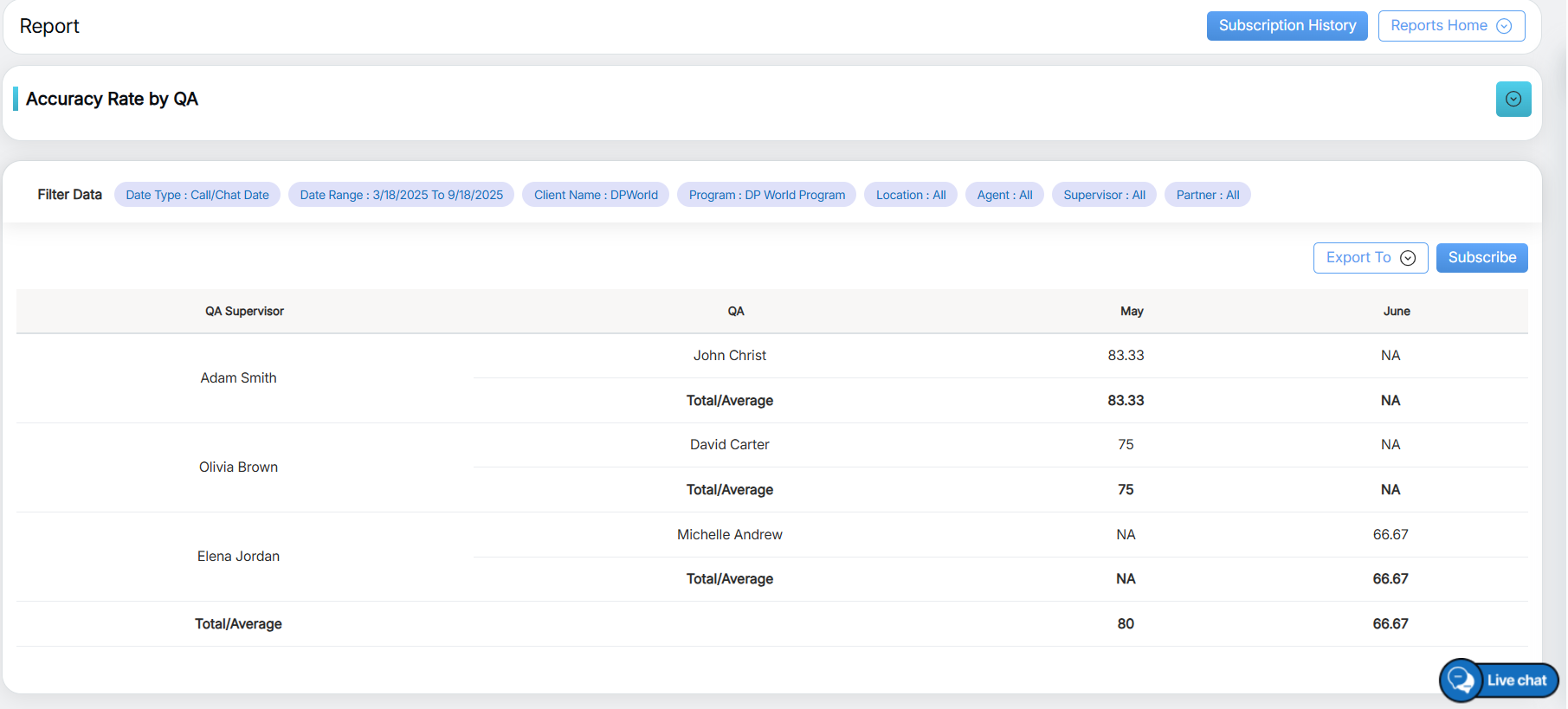
Task: Select the Supervisor All filter chip
Action: click(x=1104, y=195)
